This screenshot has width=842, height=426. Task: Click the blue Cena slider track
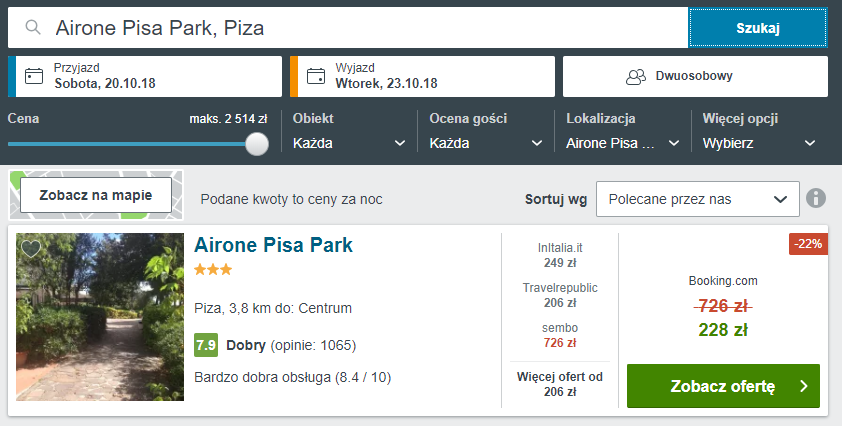tap(127, 144)
